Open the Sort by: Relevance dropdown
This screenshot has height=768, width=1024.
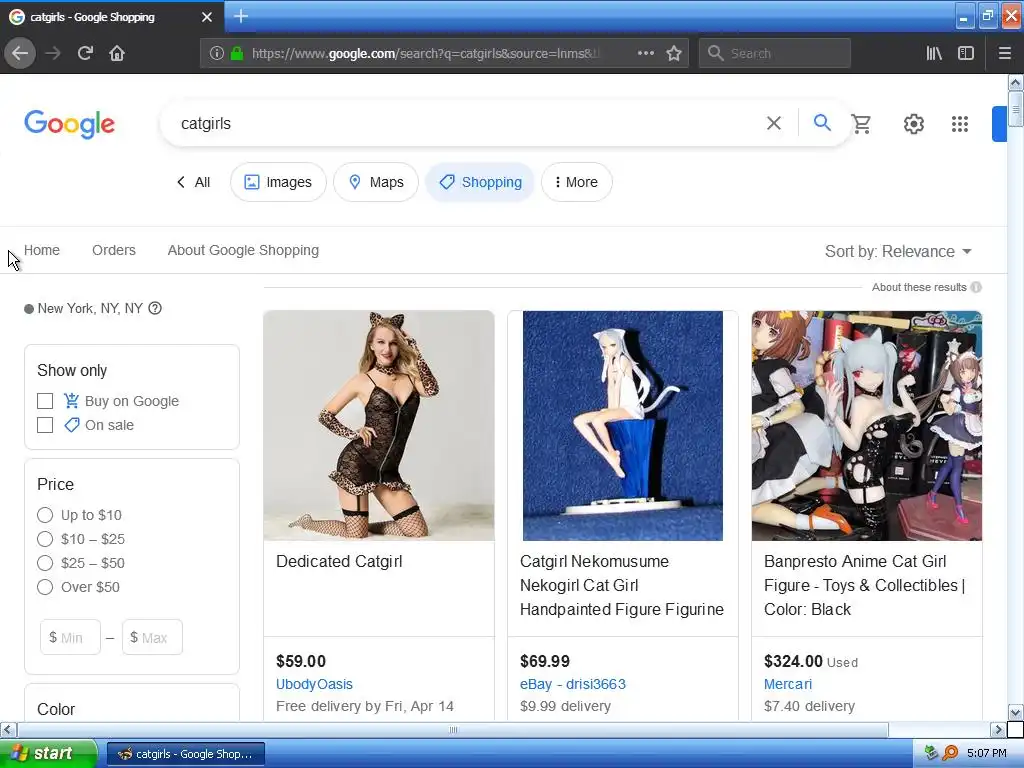[x=898, y=251]
